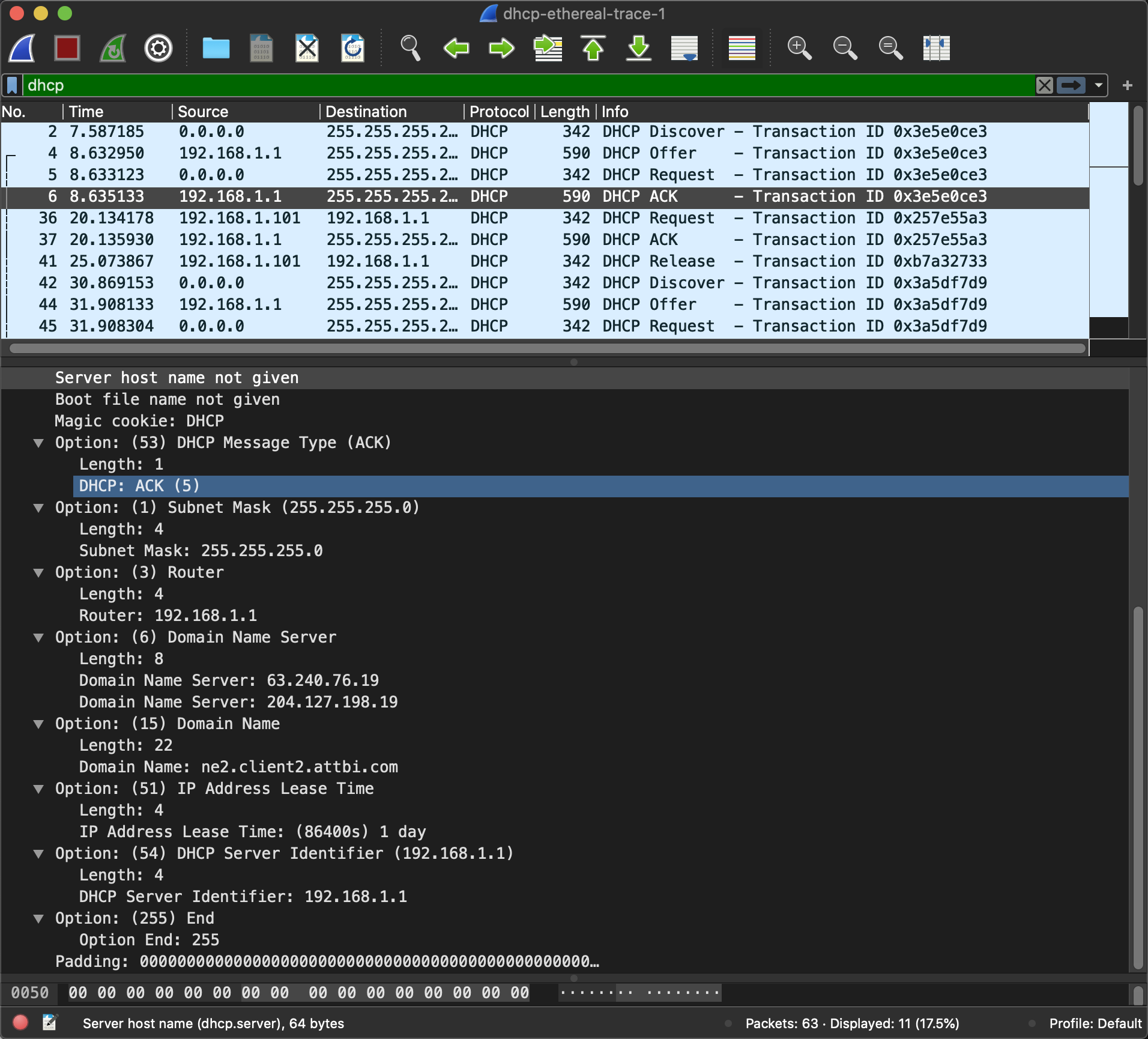1148x1039 pixels.
Task: Open the display filter history dropdown
Action: (x=1099, y=85)
